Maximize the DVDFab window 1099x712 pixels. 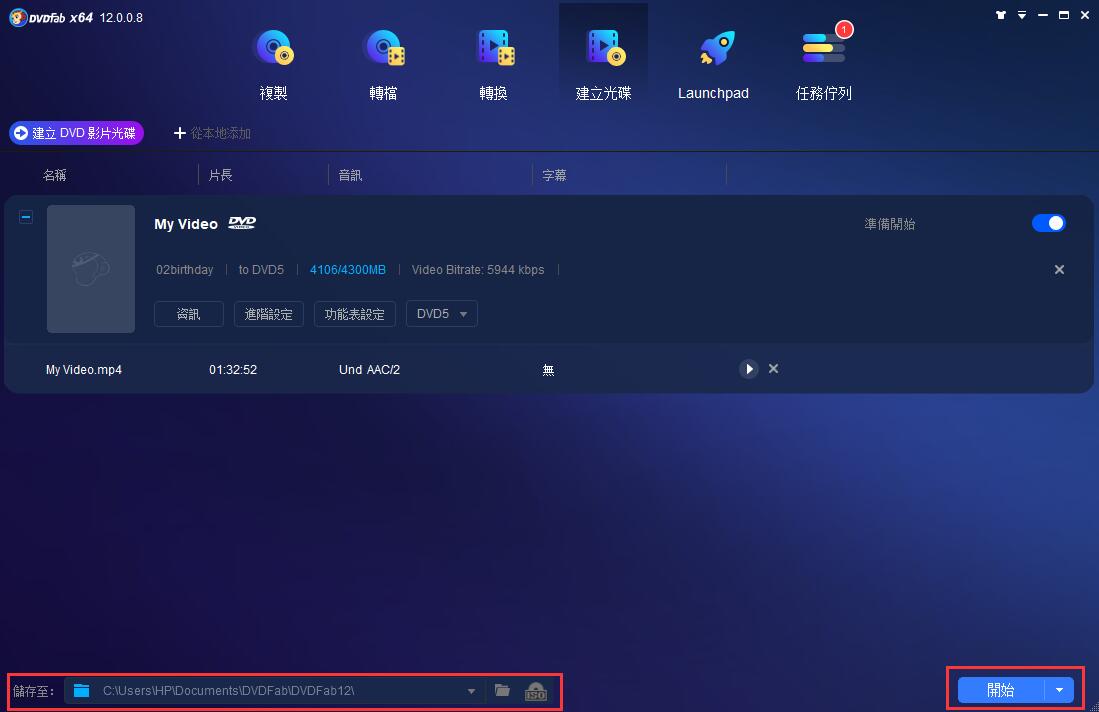pyautogui.click(x=1064, y=15)
